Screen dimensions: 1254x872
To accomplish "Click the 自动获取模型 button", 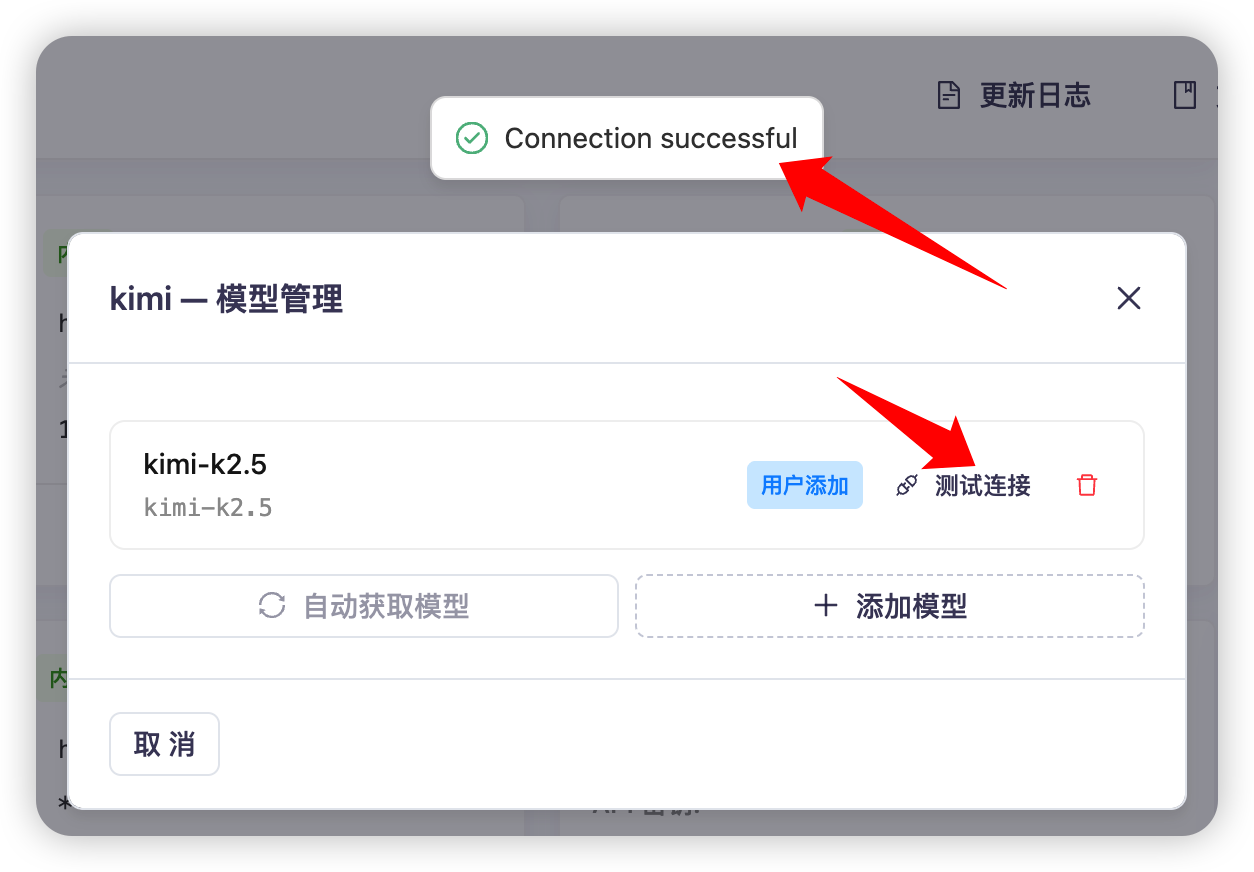I will point(364,606).
